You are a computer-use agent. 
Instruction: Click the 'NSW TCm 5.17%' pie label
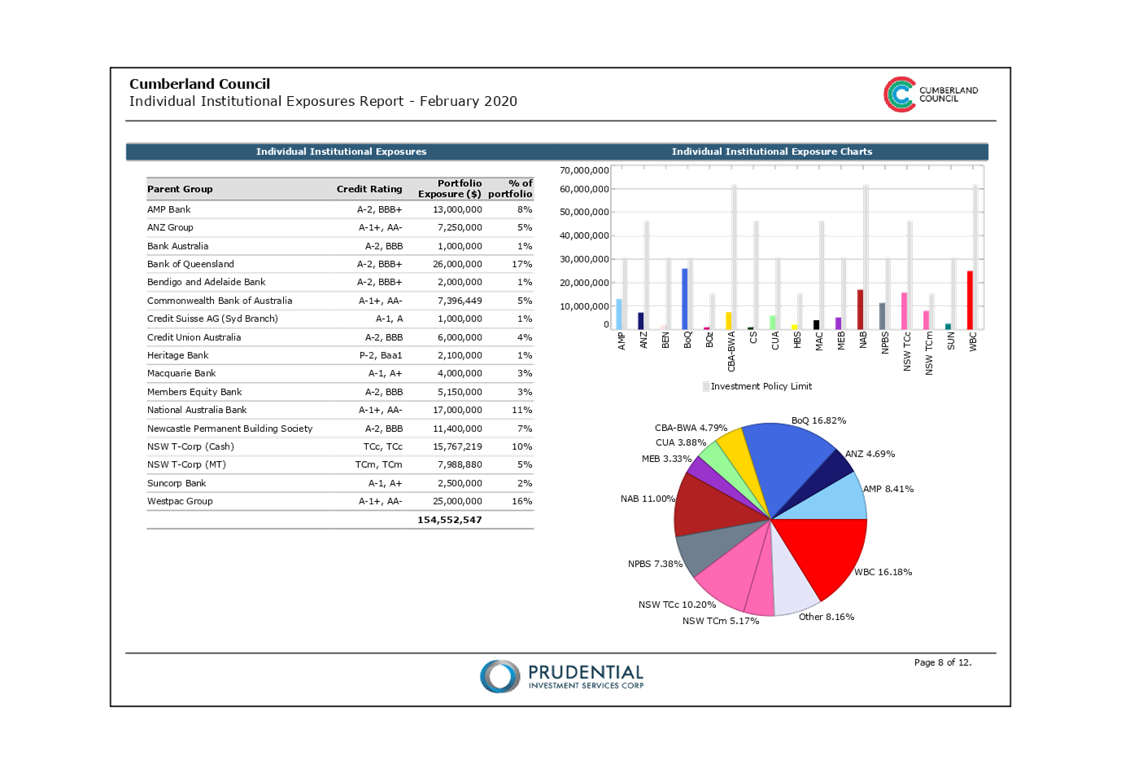pos(721,621)
